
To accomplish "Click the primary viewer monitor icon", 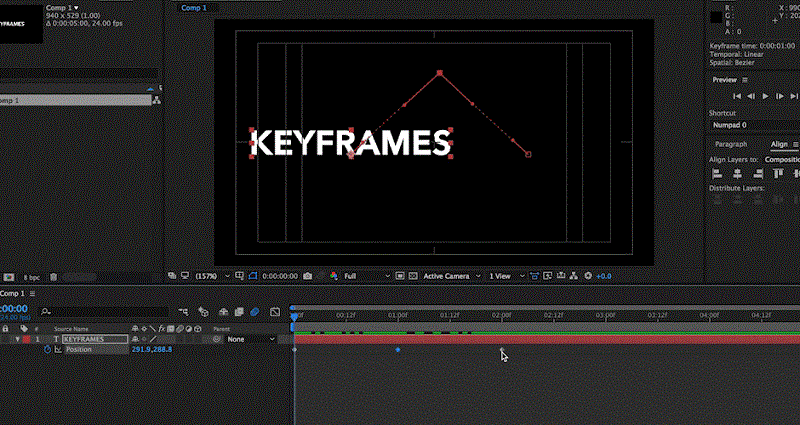I will 185,276.
